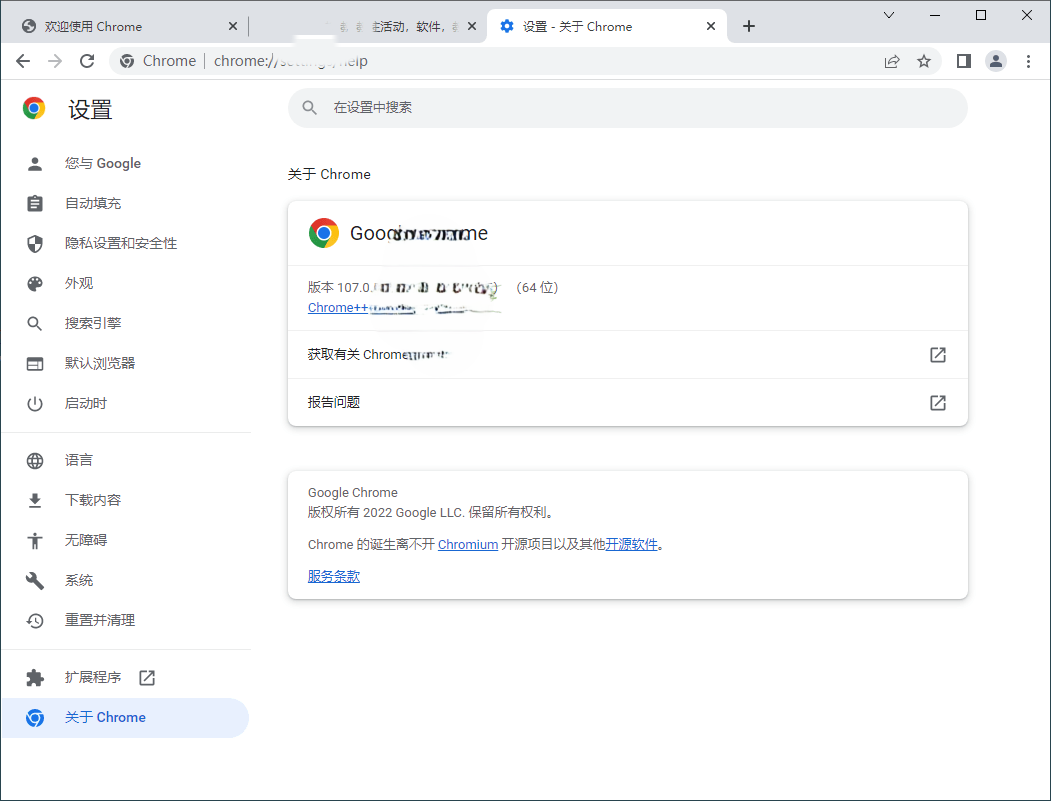Image resolution: width=1051 pixels, height=801 pixels.
Task: Click the 在设置中搜索 search box
Action: click(x=627, y=107)
